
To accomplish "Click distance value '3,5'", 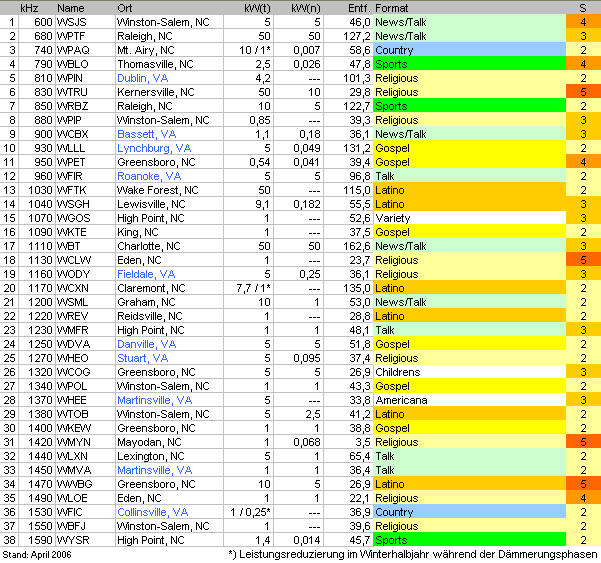I will (363, 442).
